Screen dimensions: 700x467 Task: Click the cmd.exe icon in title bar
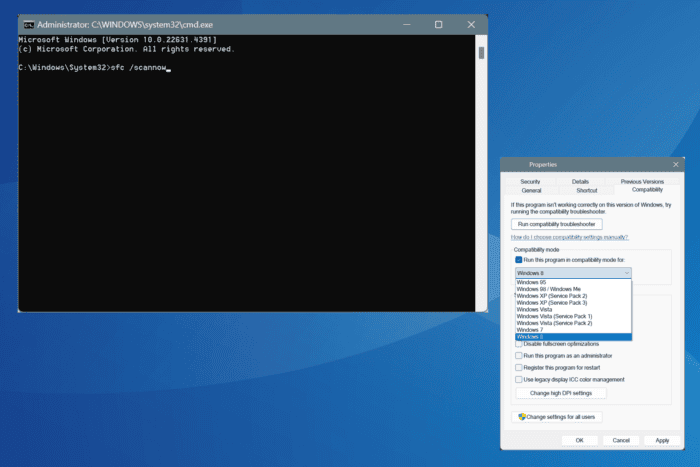click(x=28, y=24)
